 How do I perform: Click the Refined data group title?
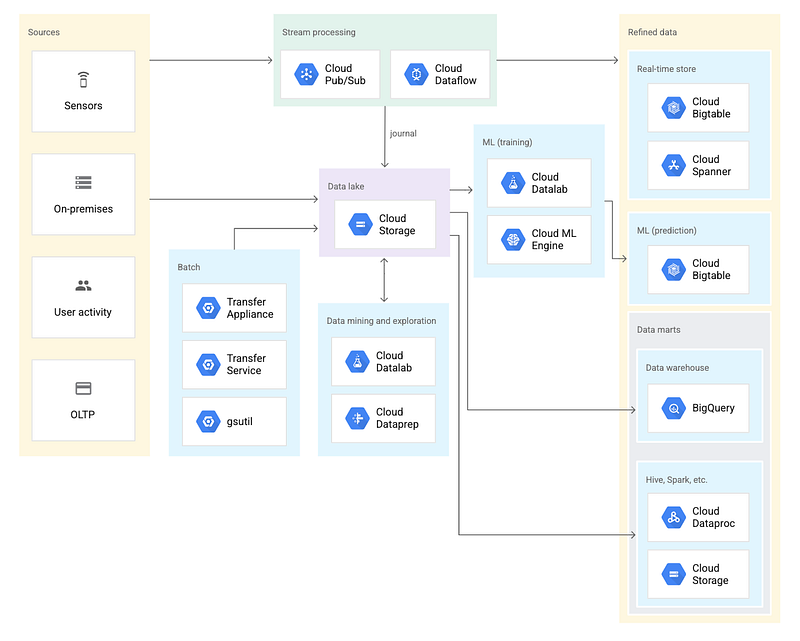pyautogui.click(x=652, y=32)
